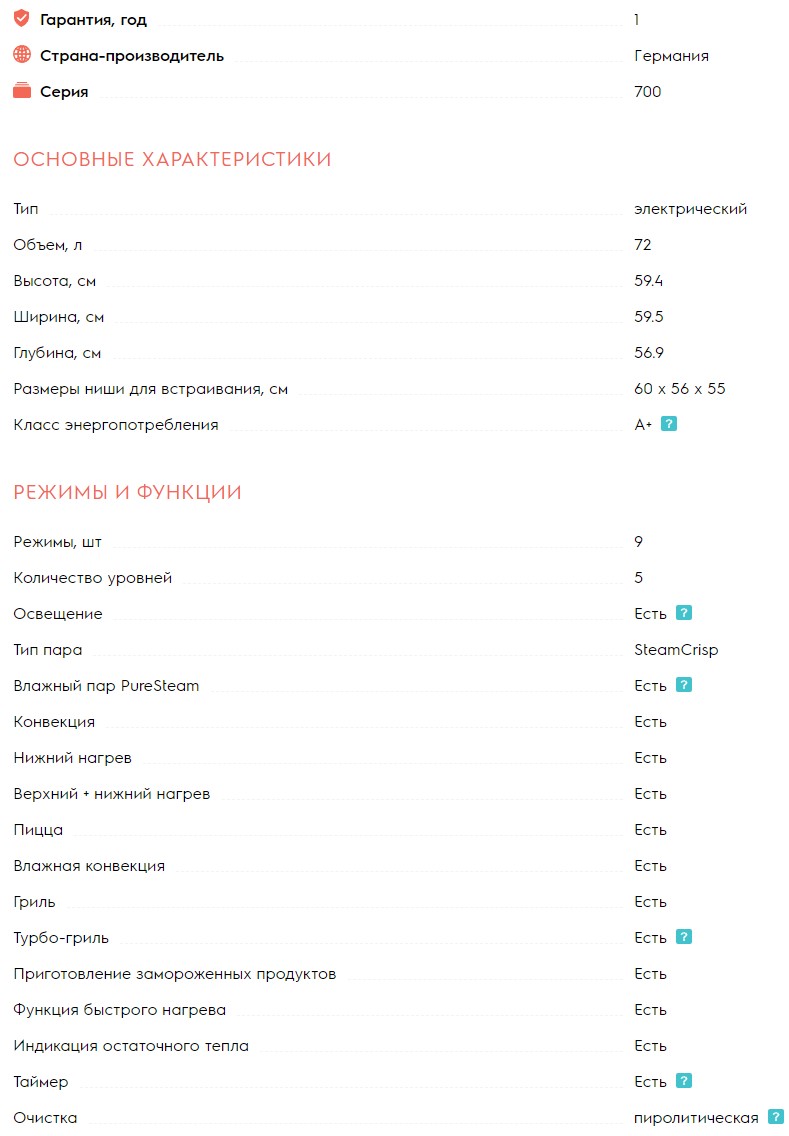Click the электрический type value
The width and height of the screenshot is (789, 1136).
pos(690,209)
